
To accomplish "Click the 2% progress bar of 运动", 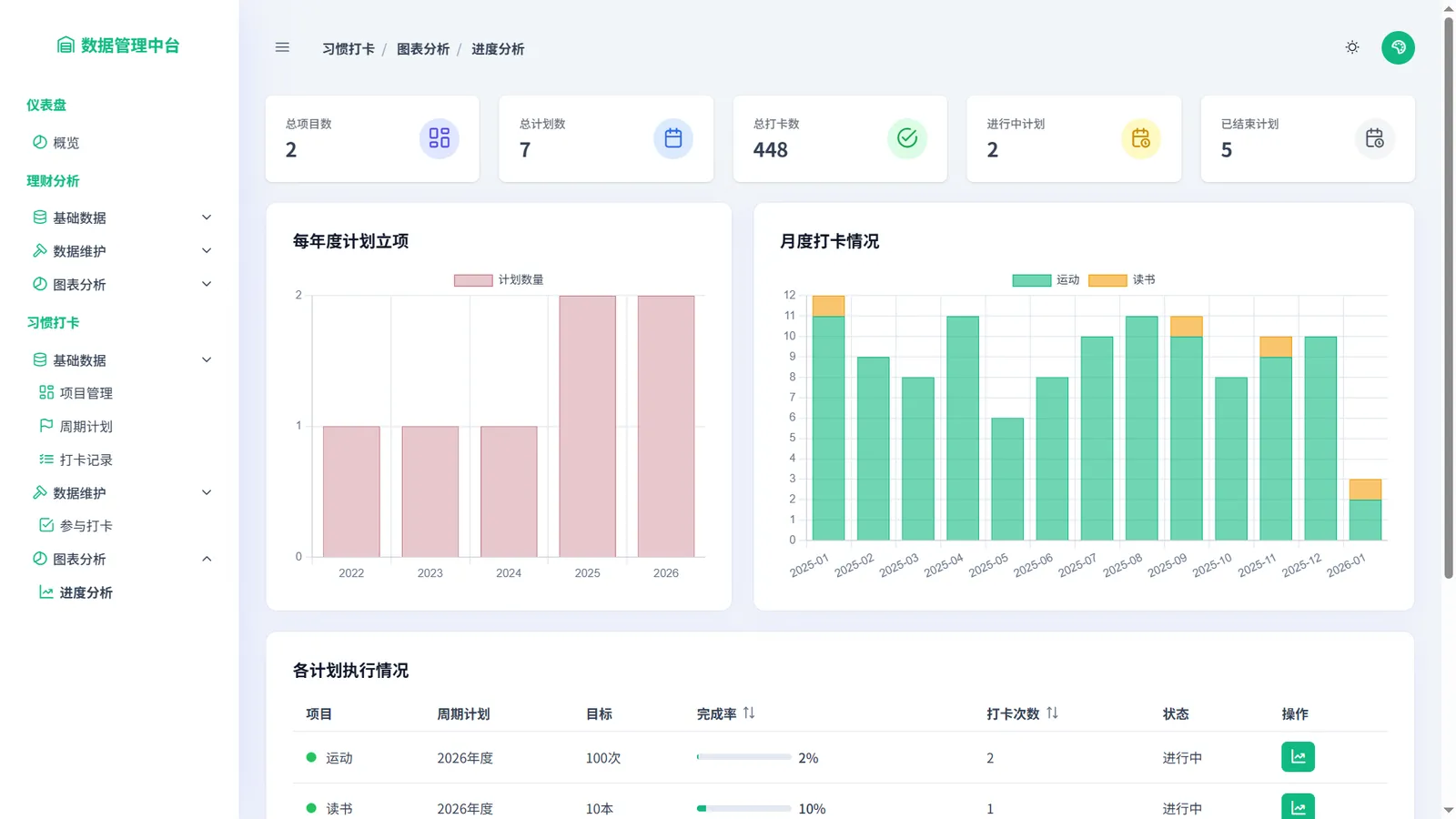I will tap(743, 756).
